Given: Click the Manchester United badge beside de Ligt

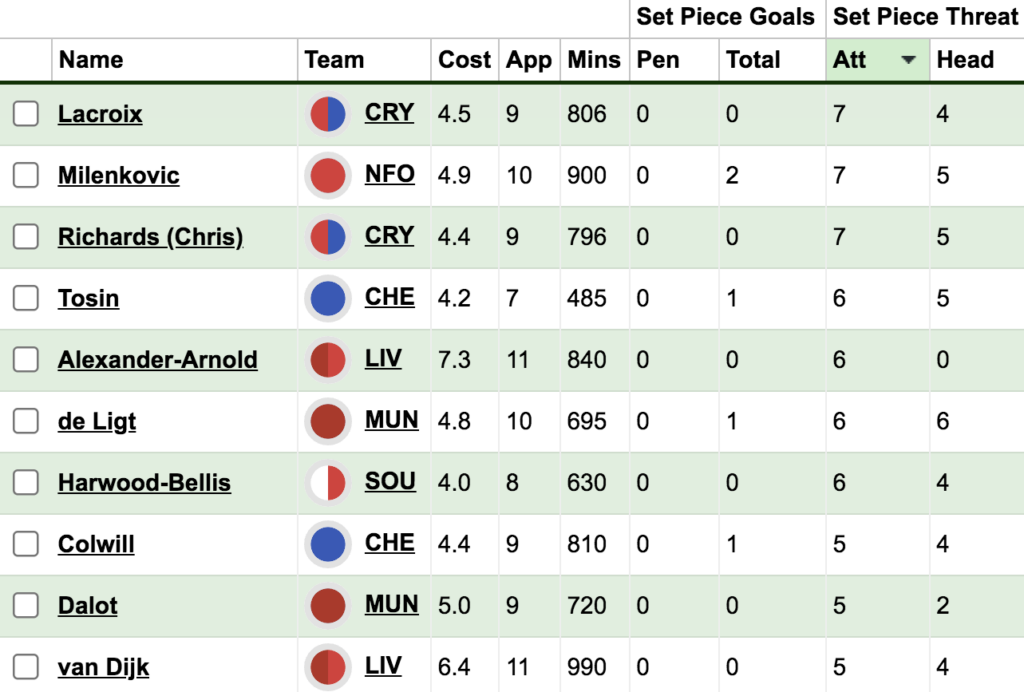Looking at the screenshot, I should pos(327,421).
